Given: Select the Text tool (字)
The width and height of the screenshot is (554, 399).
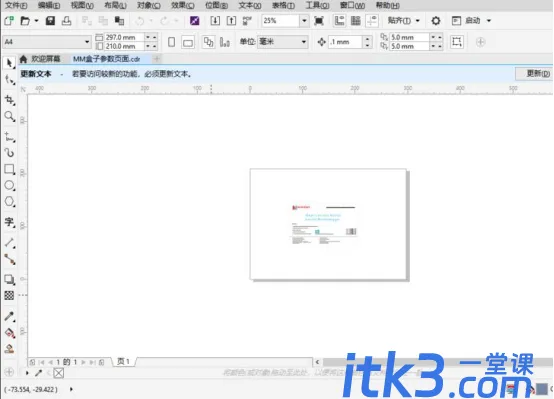Looking at the screenshot, I should (9, 222).
